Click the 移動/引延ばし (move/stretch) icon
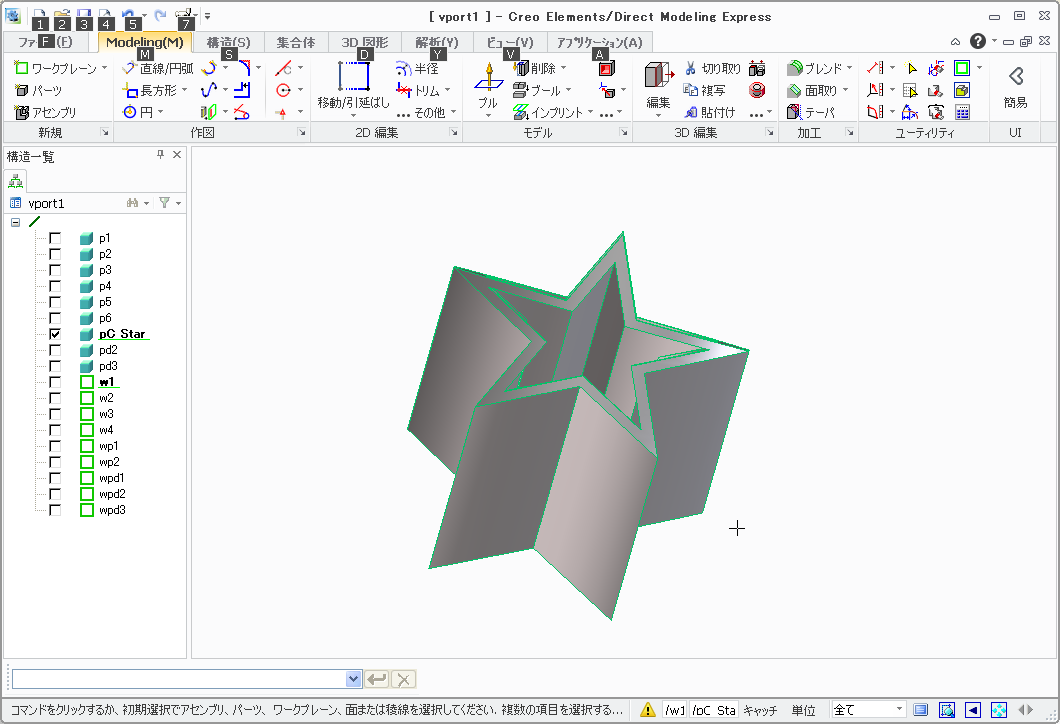Screen dimensions: 1060x724 point(353,78)
